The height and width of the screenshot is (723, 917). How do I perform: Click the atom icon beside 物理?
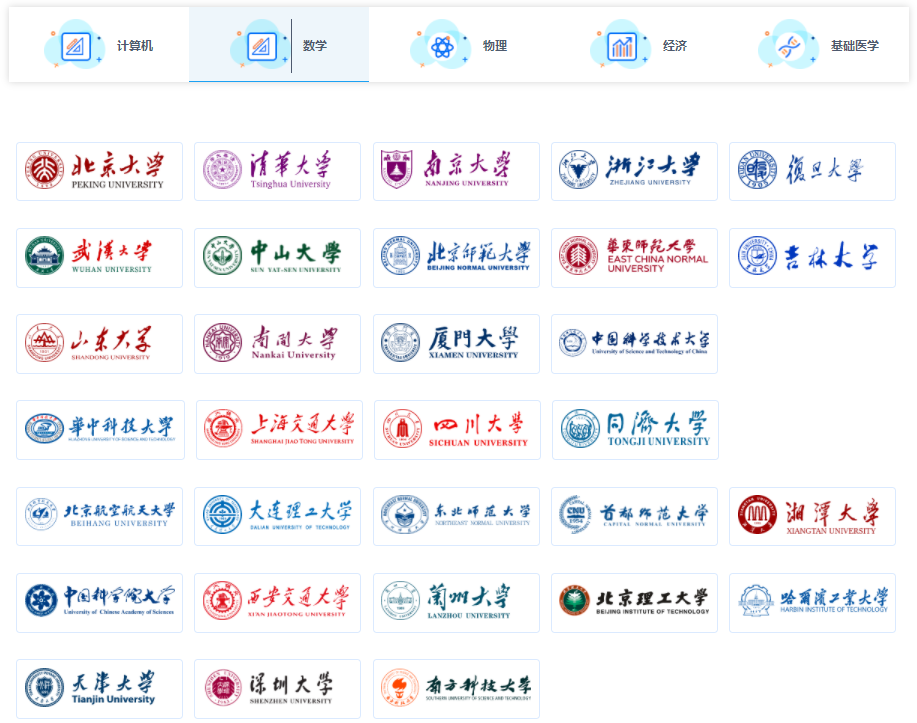442,46
